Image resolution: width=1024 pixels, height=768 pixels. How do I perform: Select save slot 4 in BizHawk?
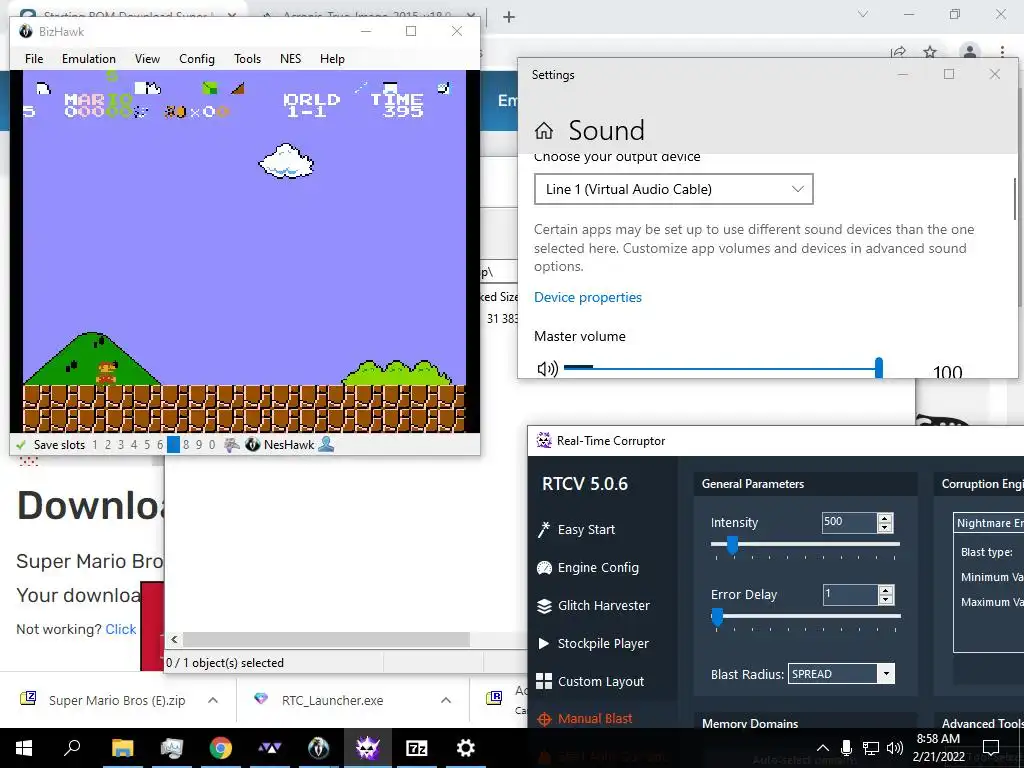134,445
